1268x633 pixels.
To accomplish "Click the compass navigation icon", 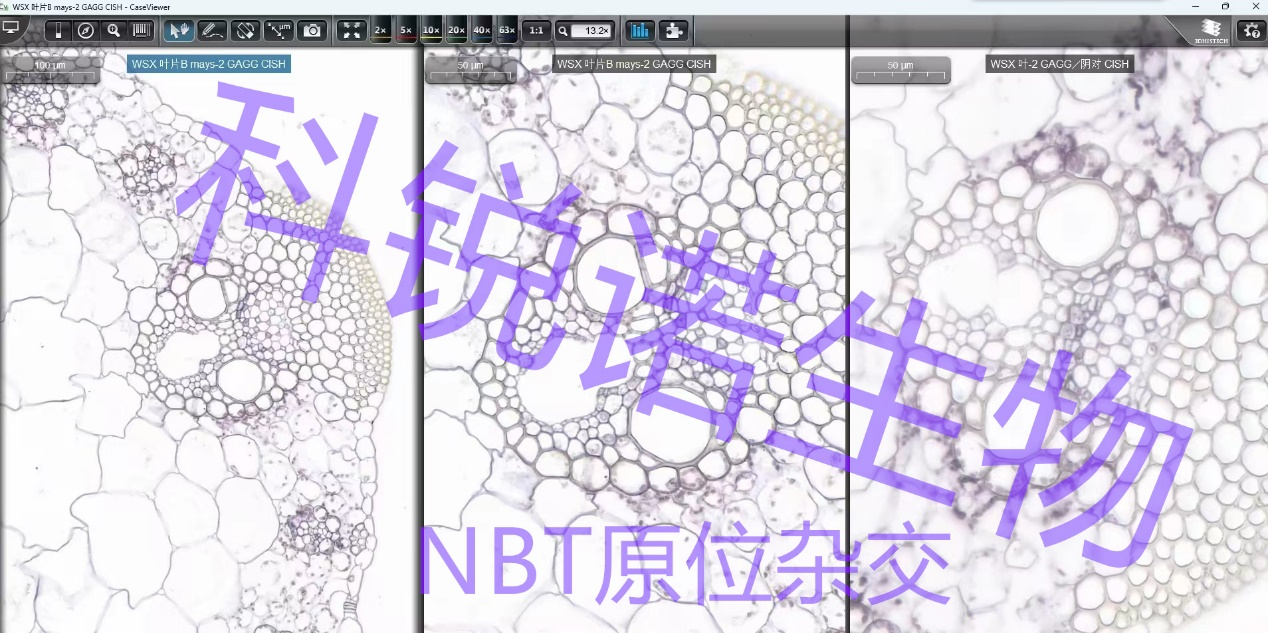I will [86, 30].
